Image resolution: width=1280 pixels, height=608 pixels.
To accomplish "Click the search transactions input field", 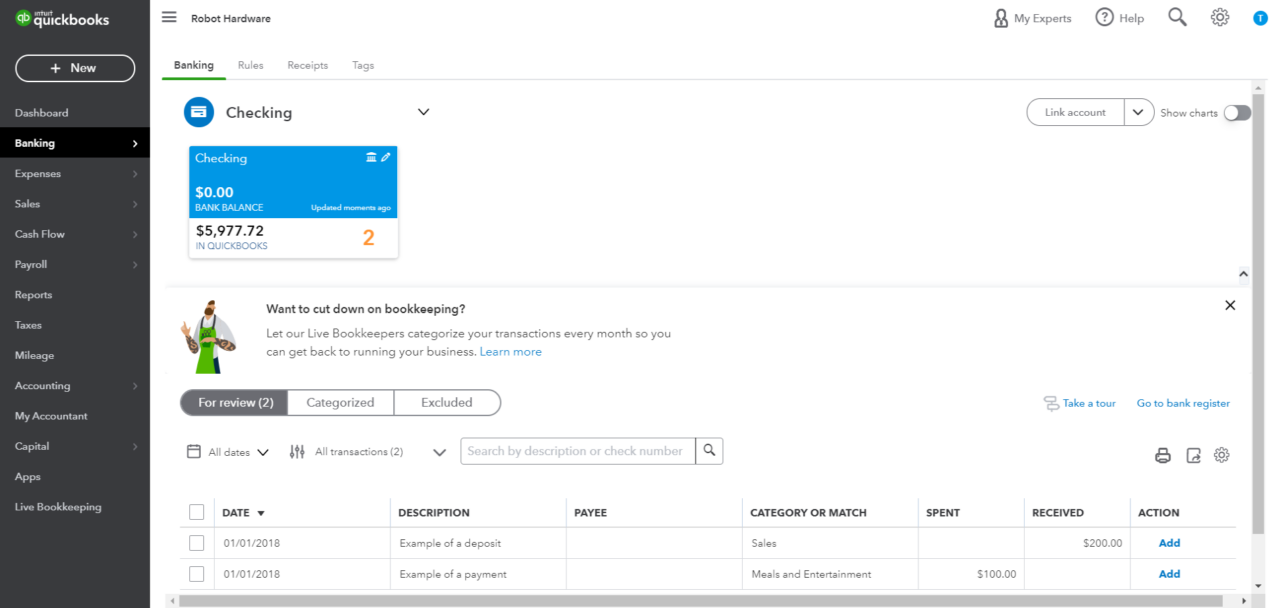I will 577,451.
